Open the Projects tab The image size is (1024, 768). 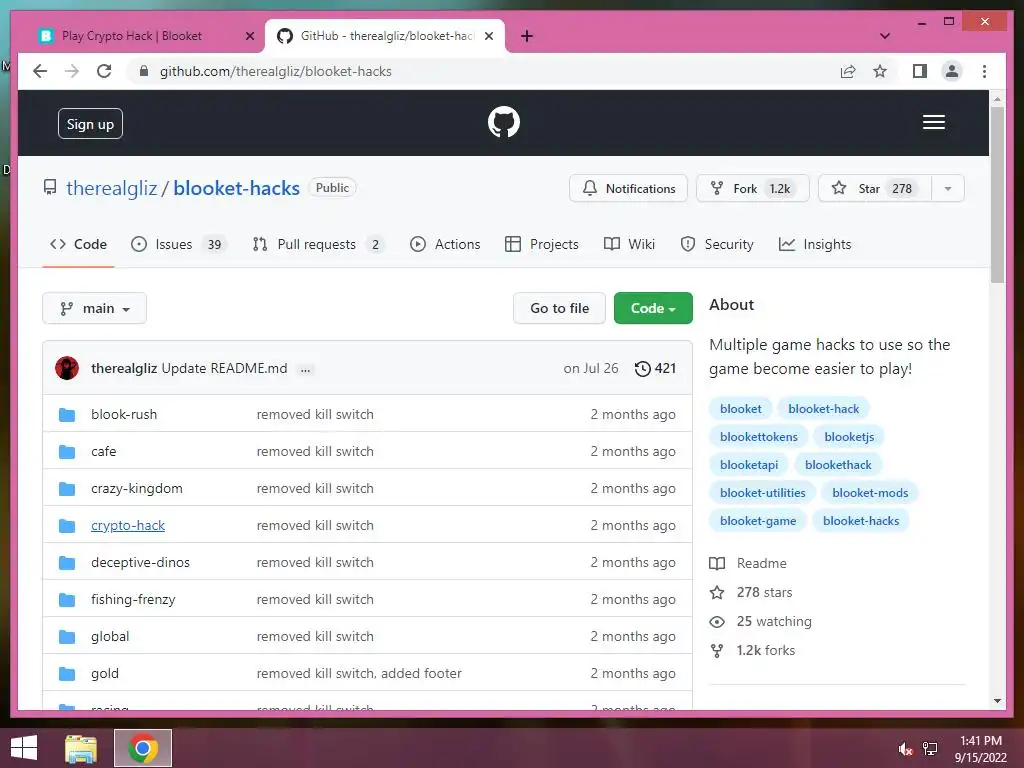point(541,244)
